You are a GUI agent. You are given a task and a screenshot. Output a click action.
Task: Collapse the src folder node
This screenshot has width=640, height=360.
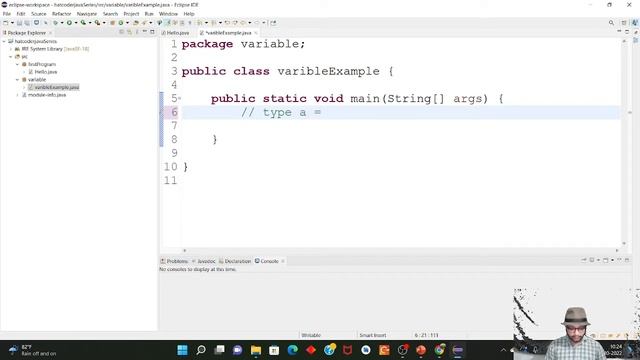pyautogui.click(x=11, y=57)
